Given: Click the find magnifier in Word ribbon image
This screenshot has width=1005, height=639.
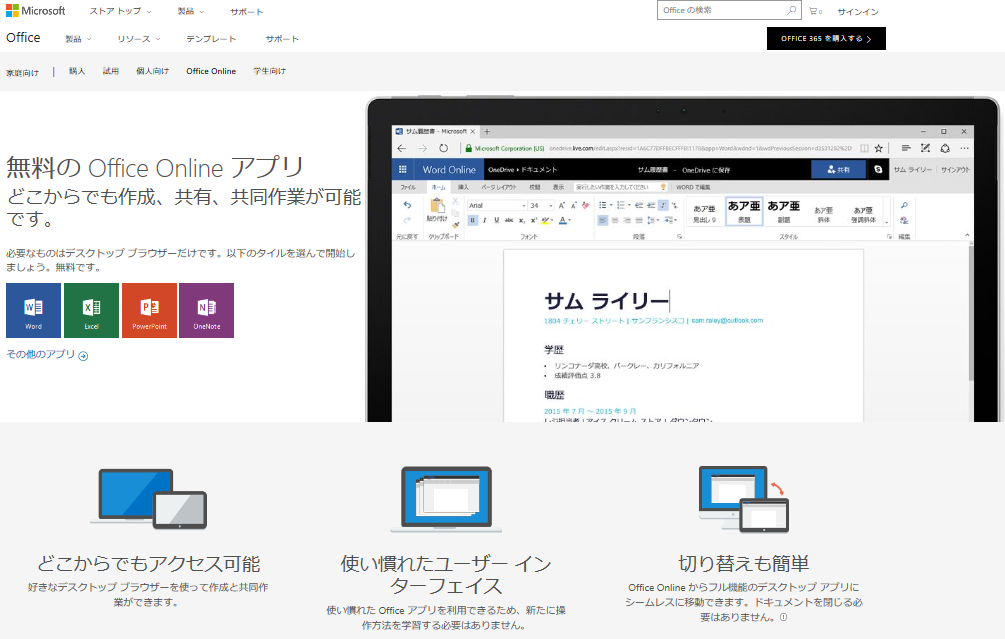Looking at the screenshot, I should click(x=904, y=205).
